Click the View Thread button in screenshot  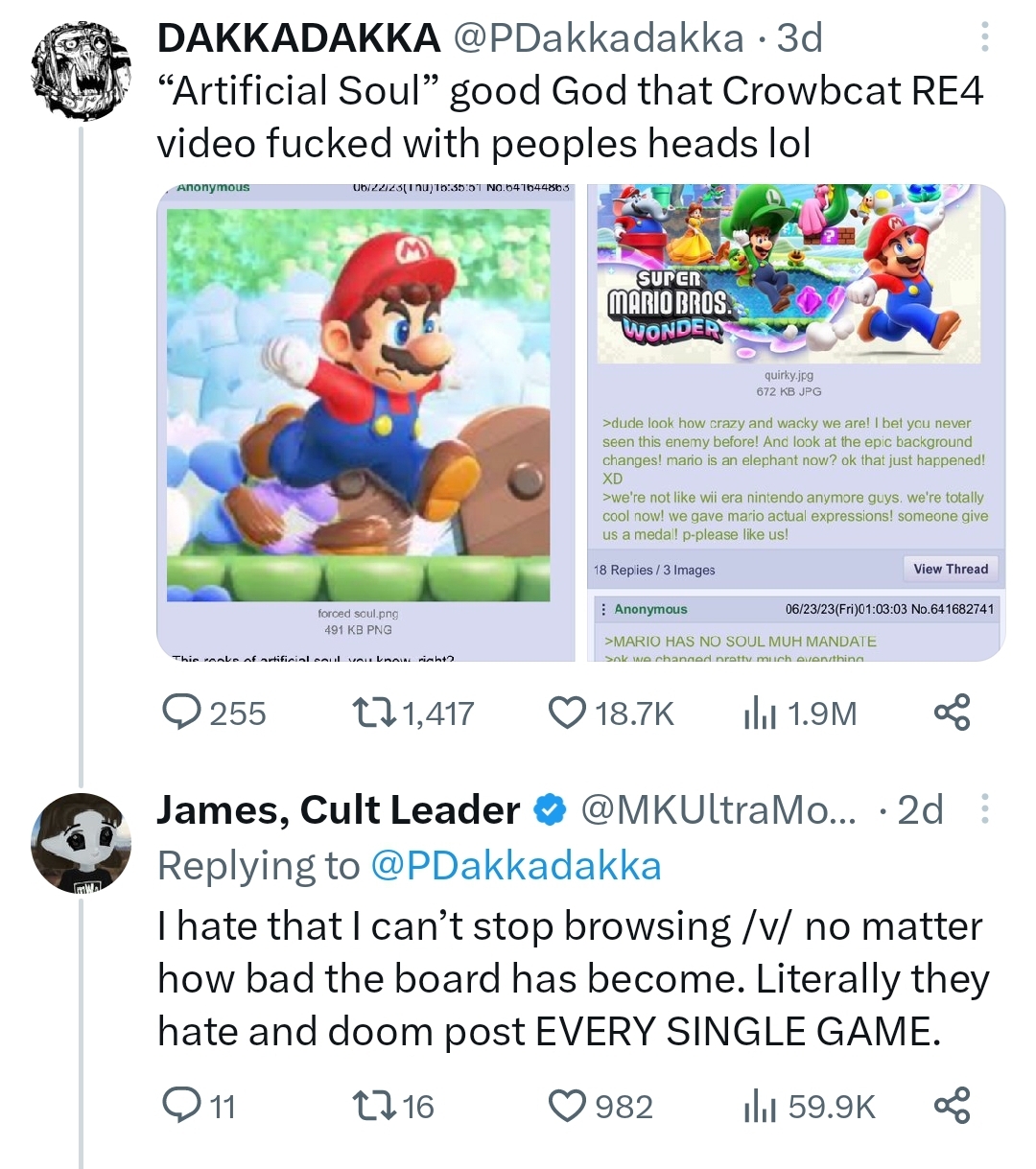tap(950, 569)
